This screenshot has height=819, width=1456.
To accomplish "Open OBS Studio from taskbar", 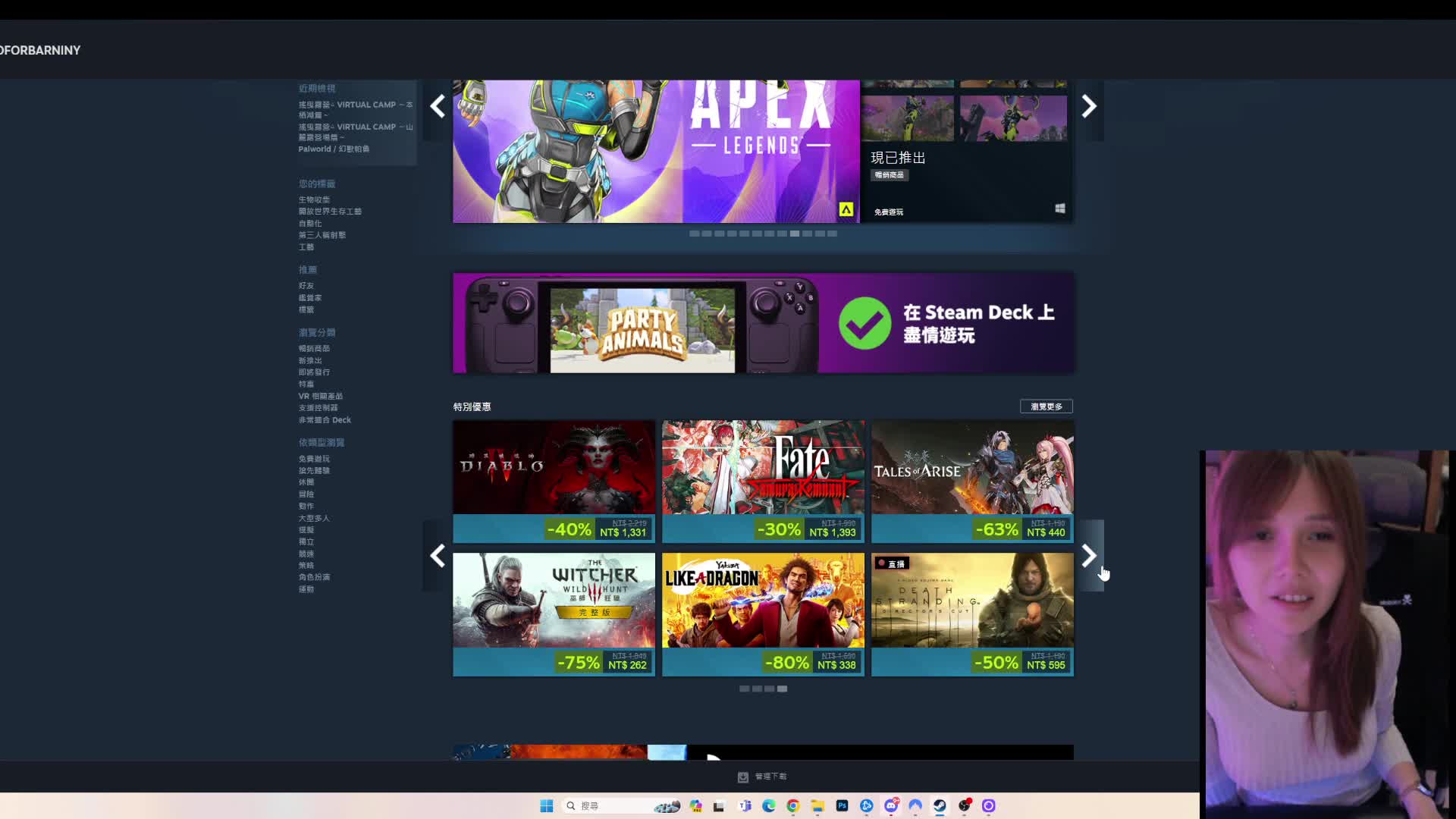I will click(964, 805).
